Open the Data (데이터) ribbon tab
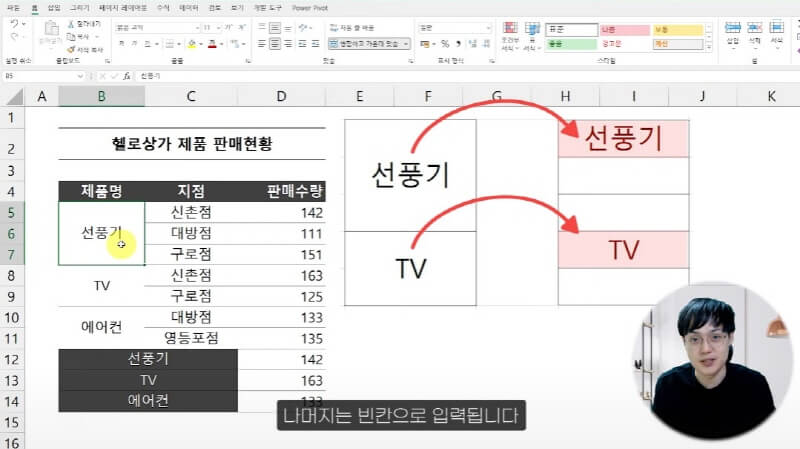Image resolution: width=800 pixels, height=449 pixels. coord(189,8)
